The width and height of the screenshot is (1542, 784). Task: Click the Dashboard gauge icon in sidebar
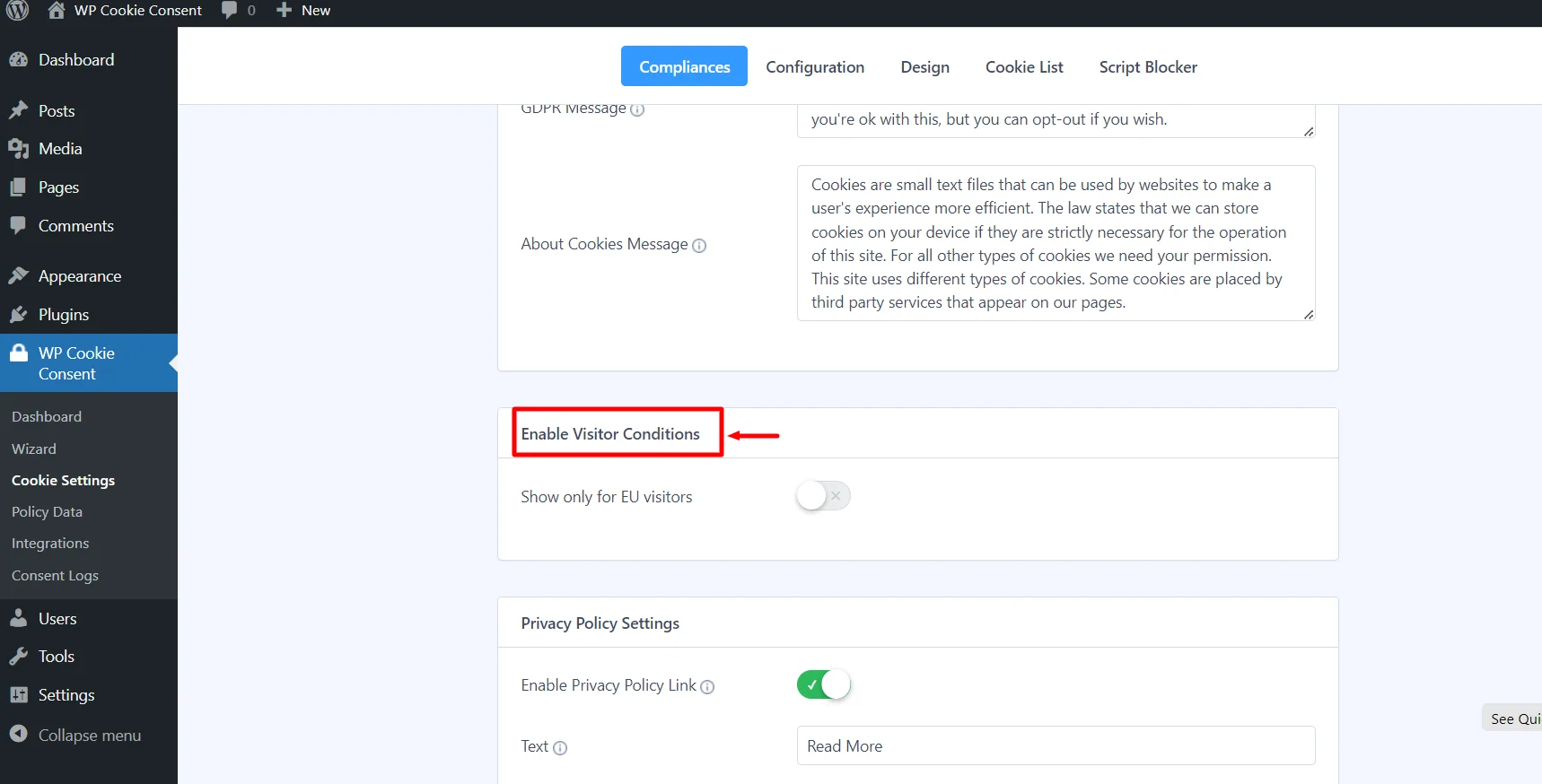[19, 60]
